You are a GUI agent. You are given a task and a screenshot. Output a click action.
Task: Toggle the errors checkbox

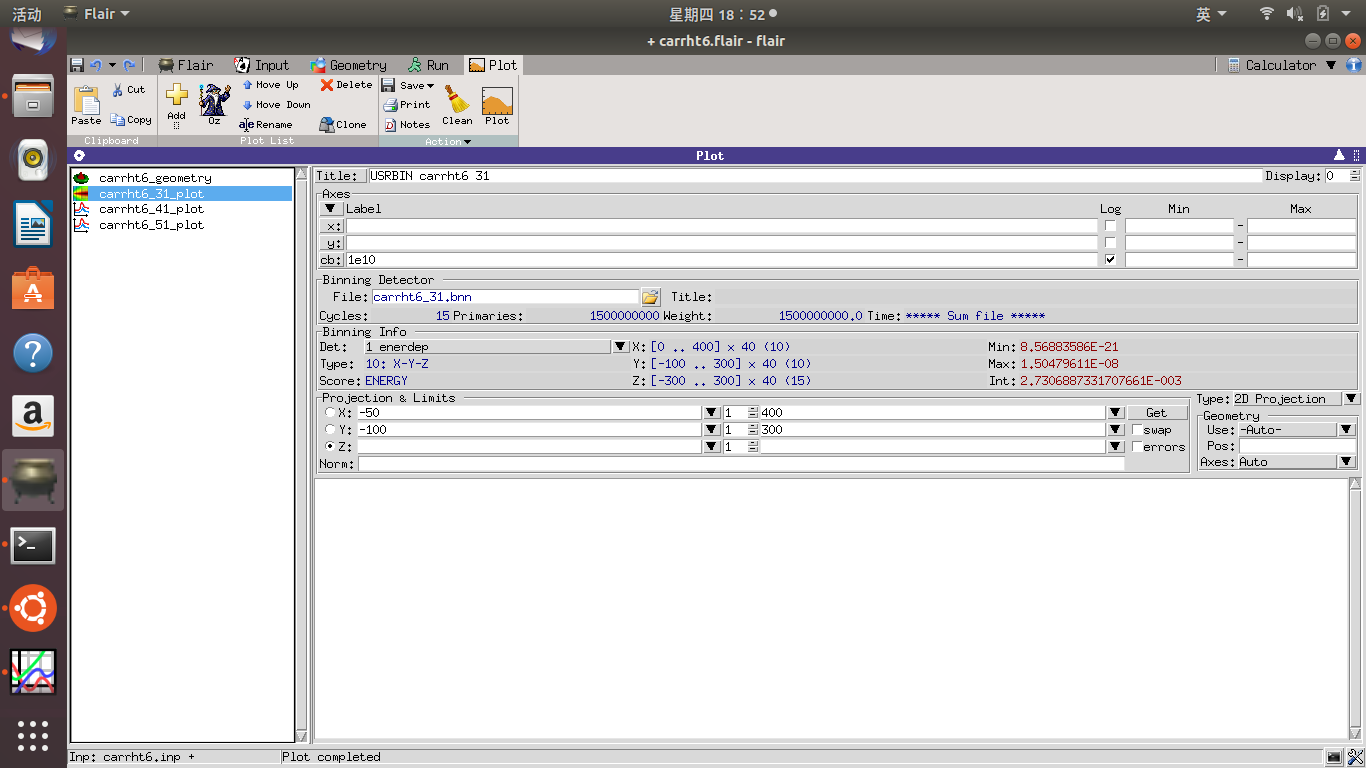[x=1138, y=447]
